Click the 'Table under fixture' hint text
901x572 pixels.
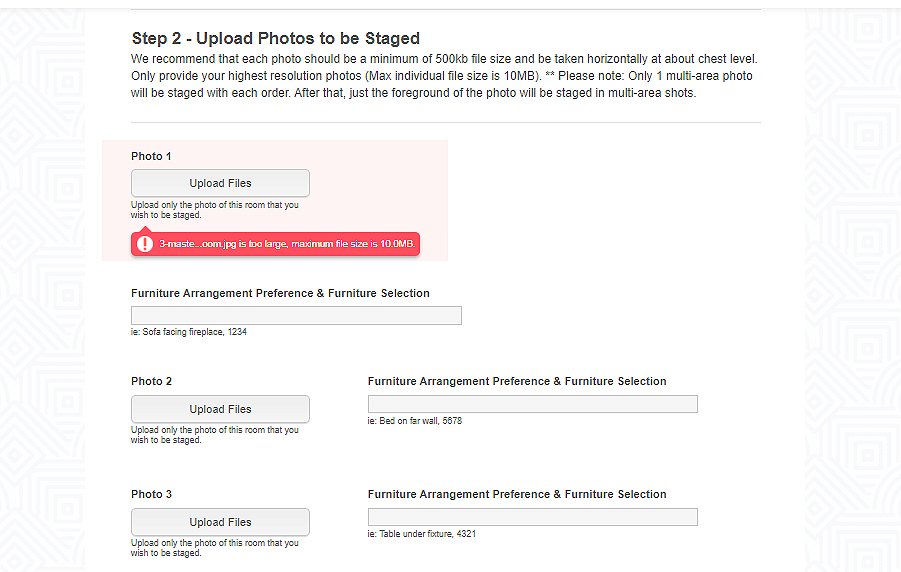pyautogui.click(x=420, y=534)
